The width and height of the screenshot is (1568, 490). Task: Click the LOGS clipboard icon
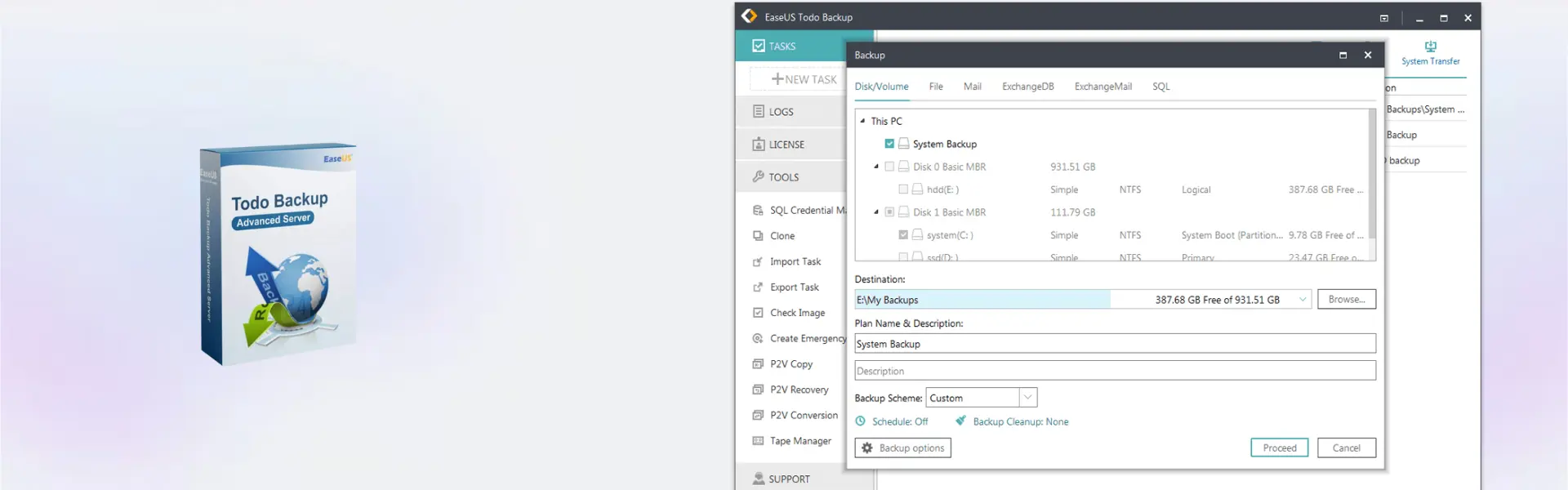coord(759,111)
